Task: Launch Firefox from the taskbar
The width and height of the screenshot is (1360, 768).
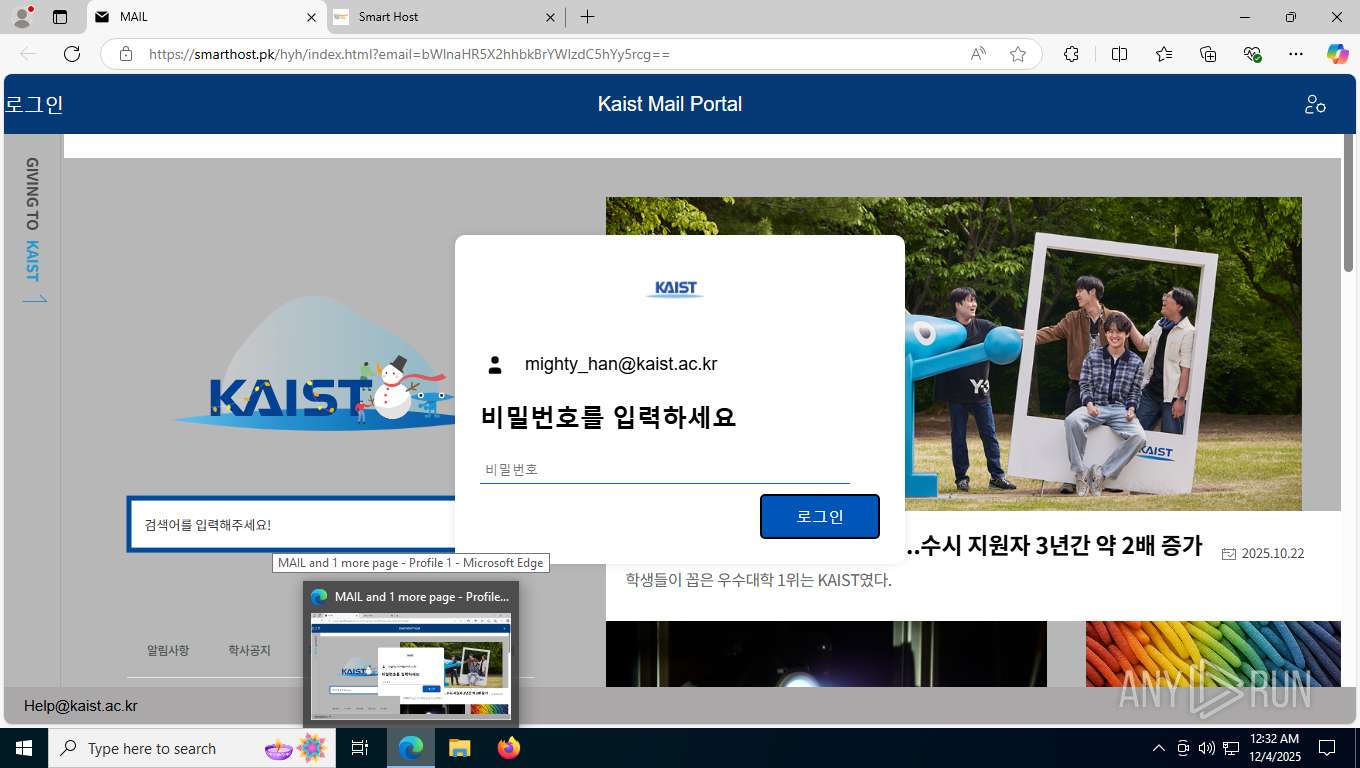Action: pos(509,748)
